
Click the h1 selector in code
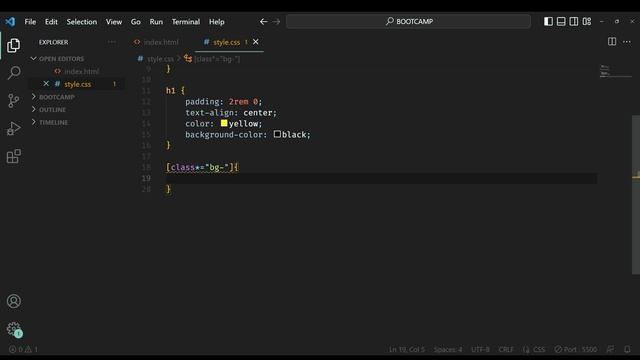pos(171,90)
